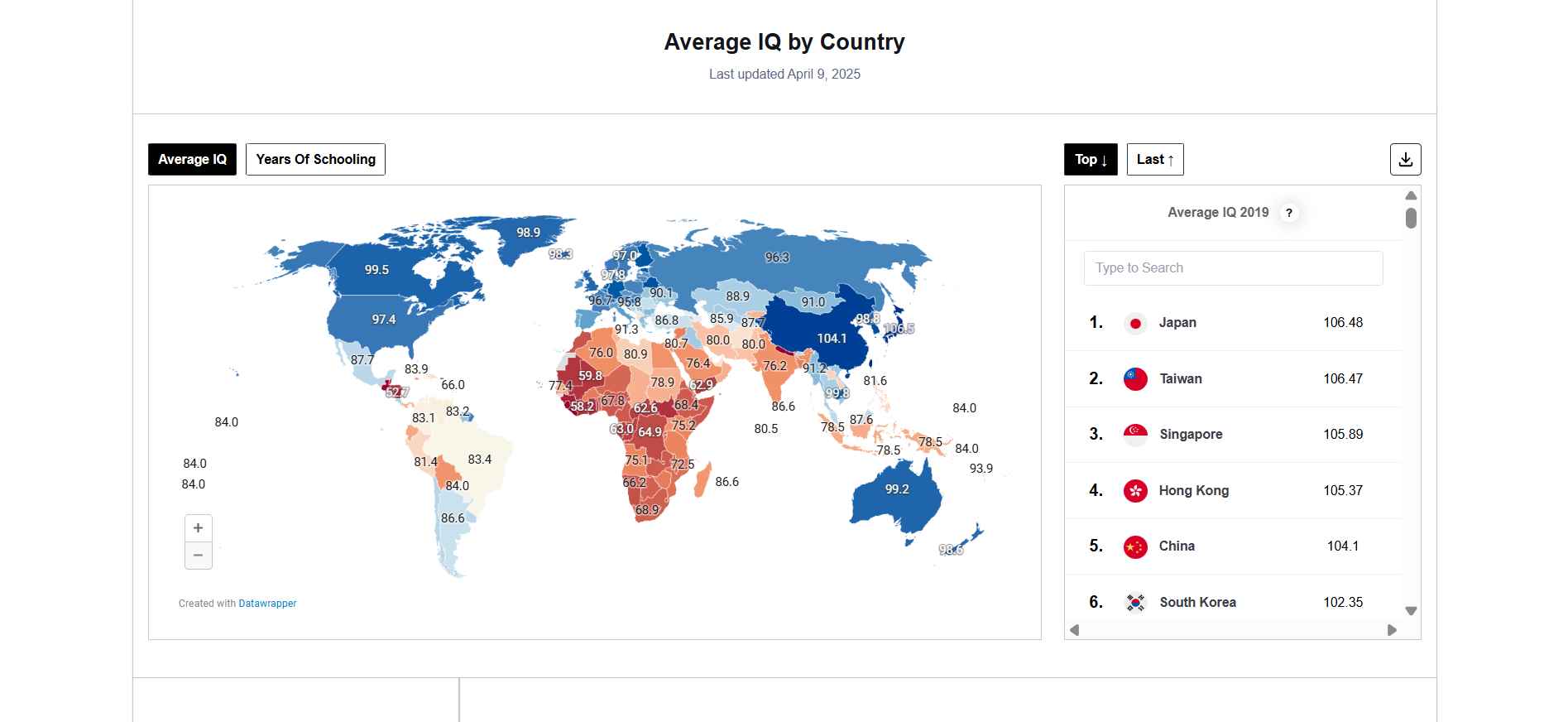Switch to the Years Of Schooling view
The image size is (1568, 722).
click(x=314, y=159)
